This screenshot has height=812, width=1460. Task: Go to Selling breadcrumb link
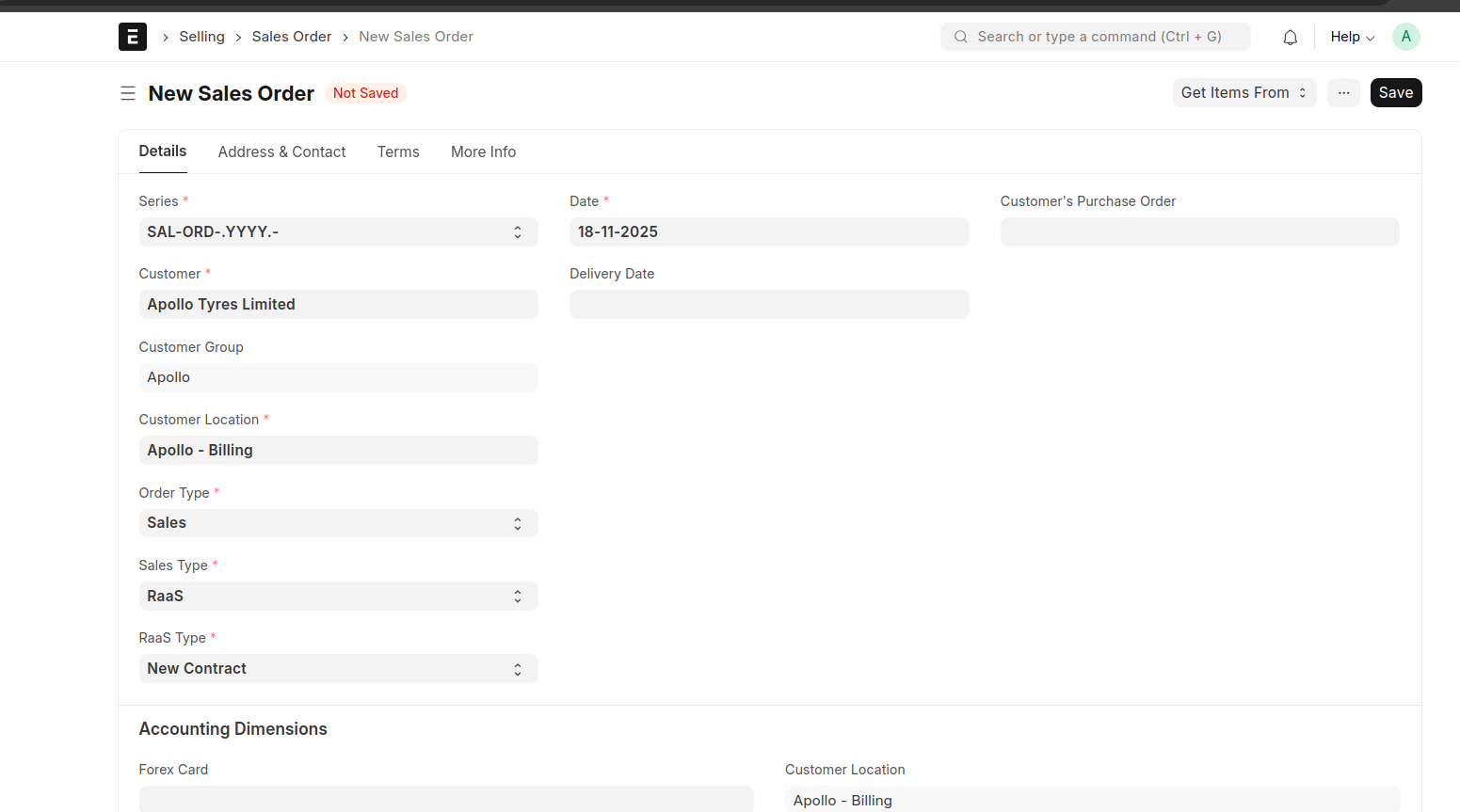pos(201,37)
